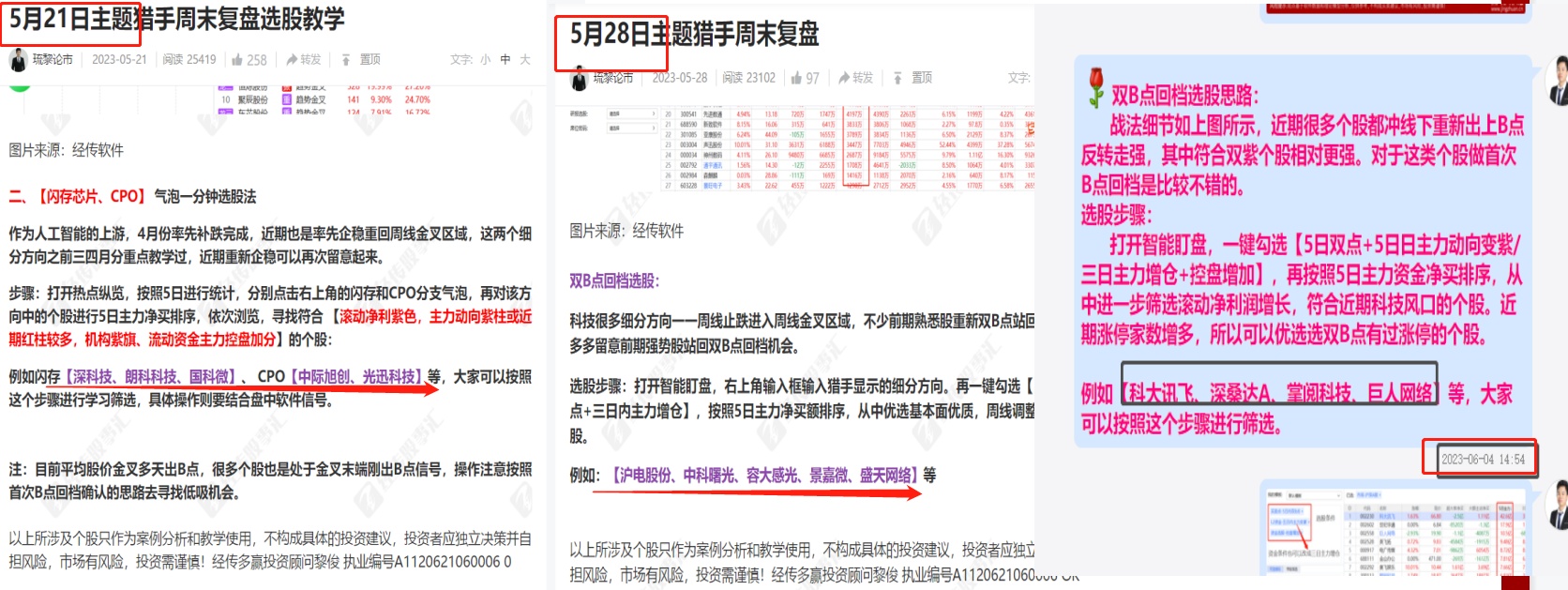The width and height of the screenshot is (1568, 590).
Task: Click the chat timestamp 2023-06-04 14:54
Action: tap(1483, 460)
